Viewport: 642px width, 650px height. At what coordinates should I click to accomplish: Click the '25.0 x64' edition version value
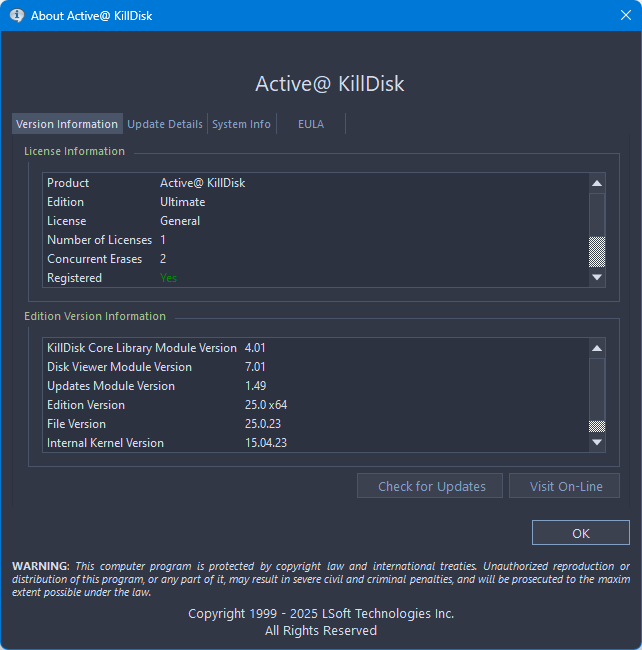pos(266,405)
